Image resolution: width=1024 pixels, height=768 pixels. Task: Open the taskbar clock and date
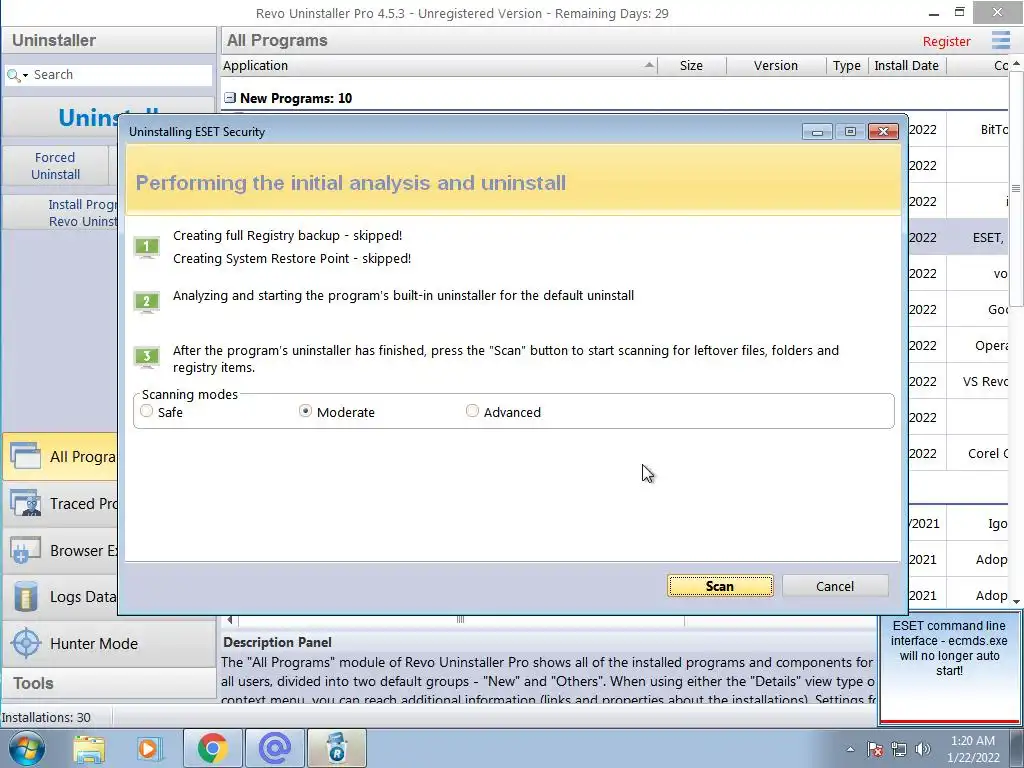pyautogui.click(x=973, y=749)
